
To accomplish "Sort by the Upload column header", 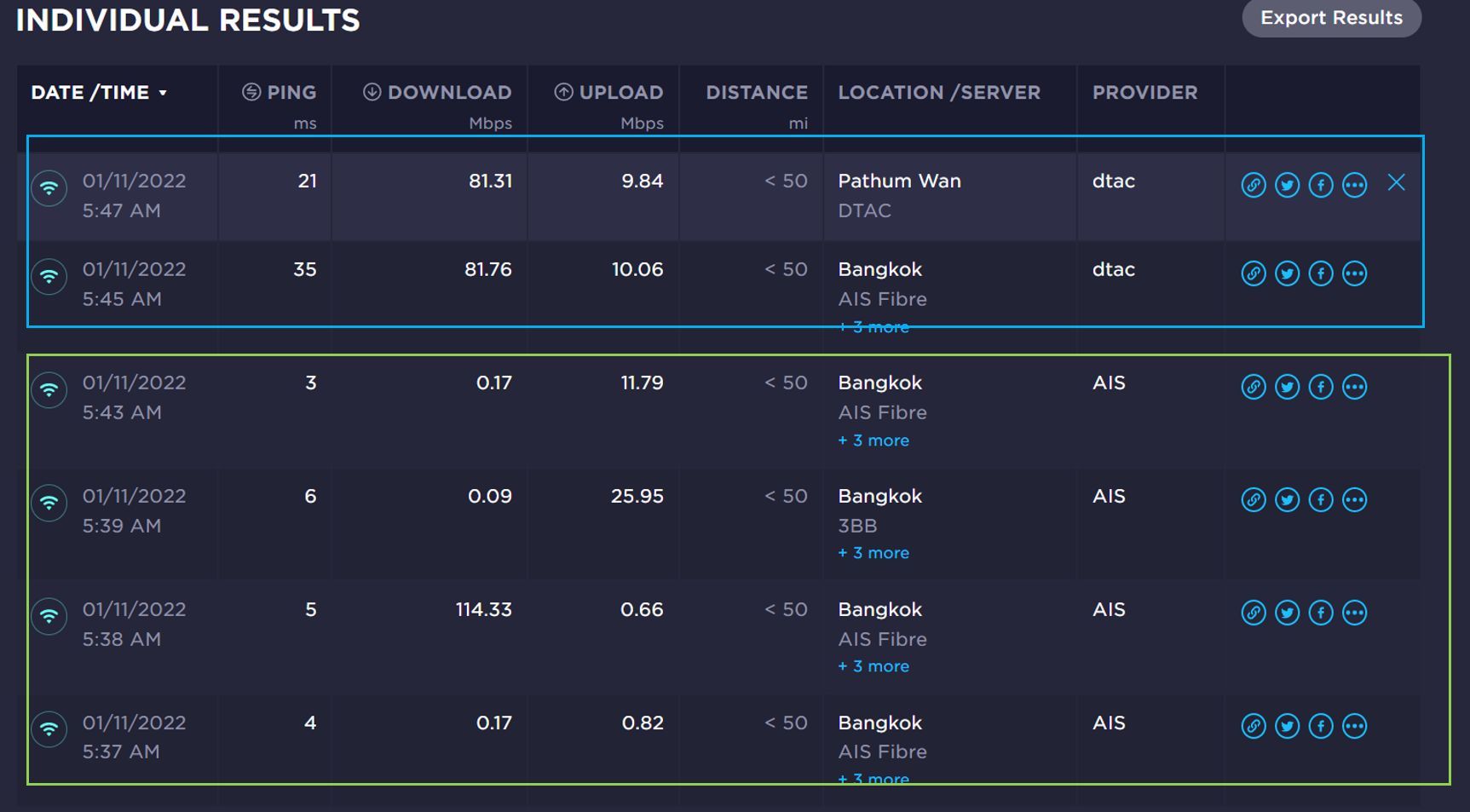I will coord(608,92).
